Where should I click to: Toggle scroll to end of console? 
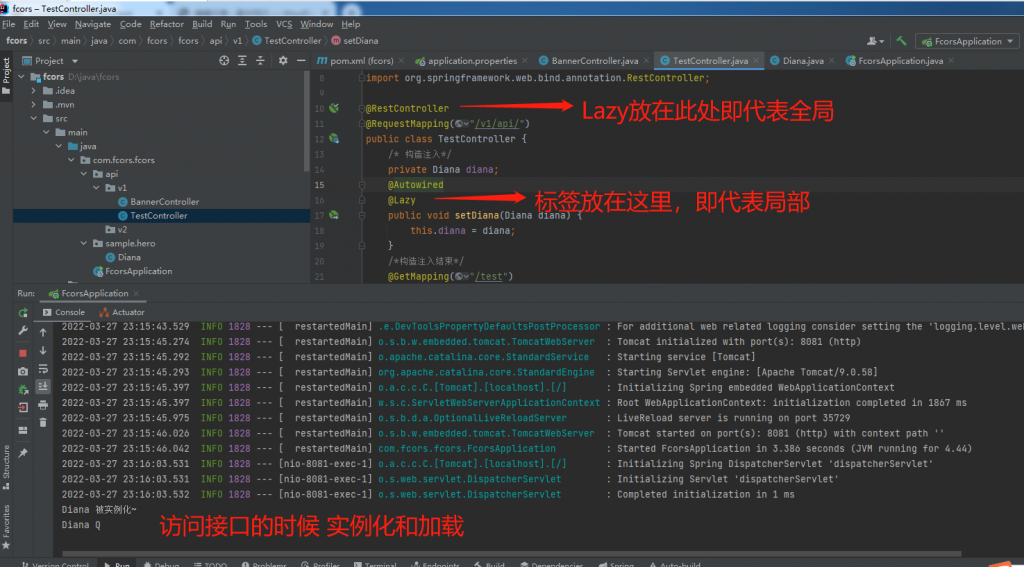43,387
